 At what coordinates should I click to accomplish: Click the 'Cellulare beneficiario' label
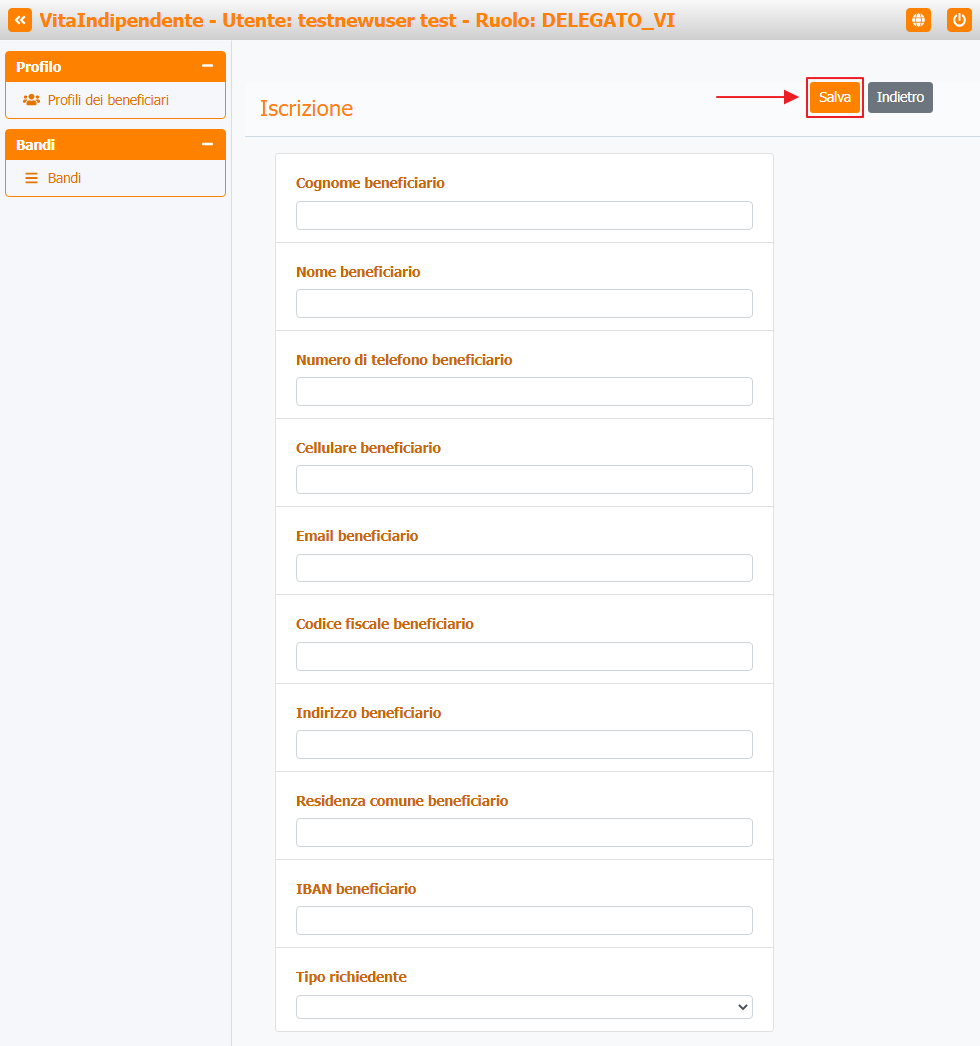(368, 448)
